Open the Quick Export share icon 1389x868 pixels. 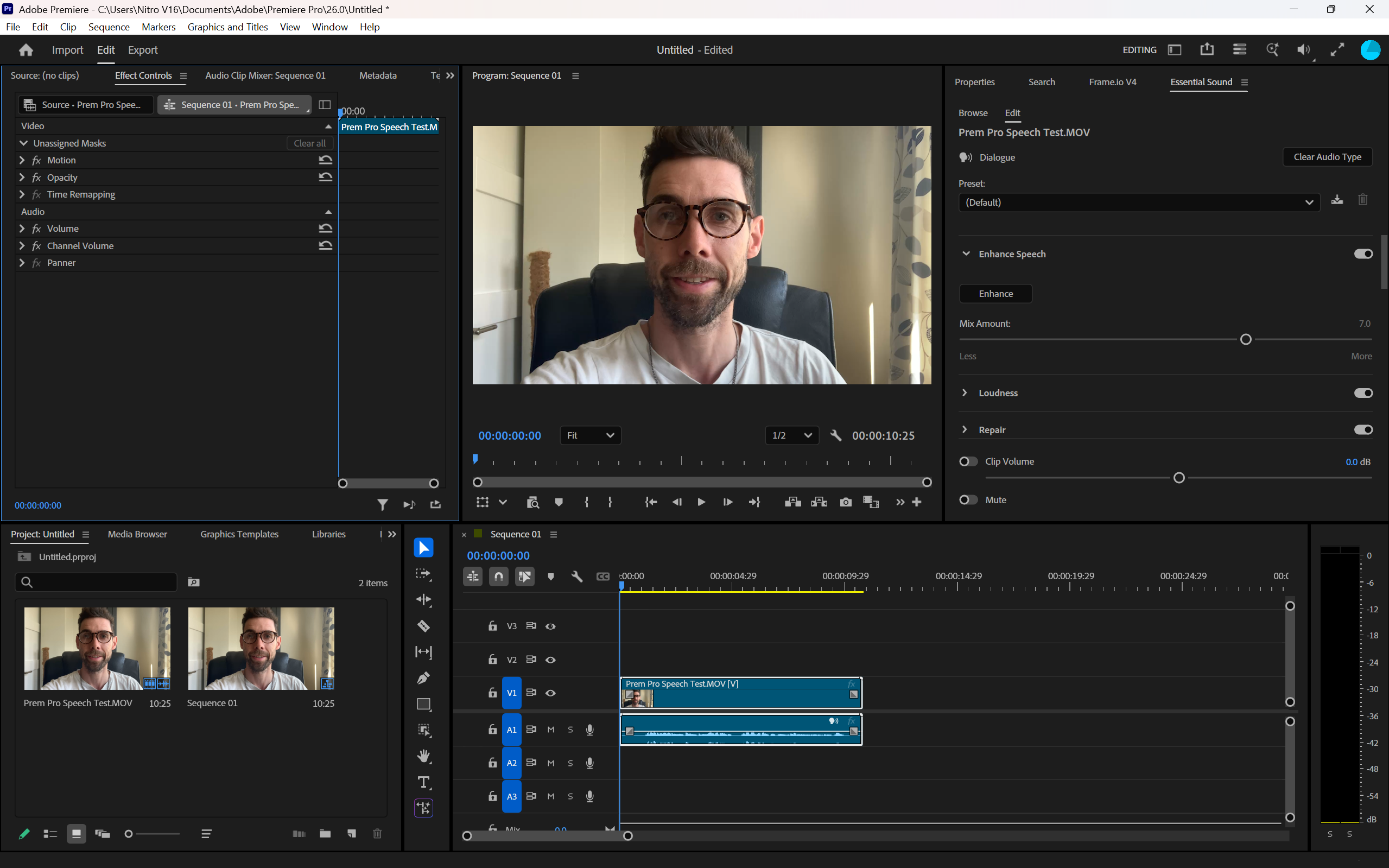point(1207,49)
